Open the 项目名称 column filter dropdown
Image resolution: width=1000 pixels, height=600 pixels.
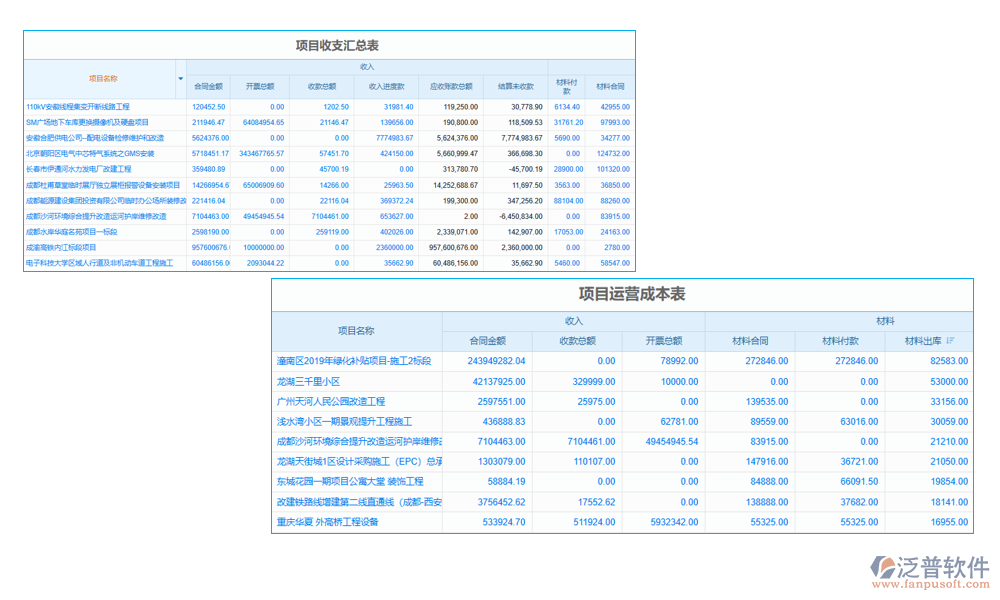tap(181, 78)
